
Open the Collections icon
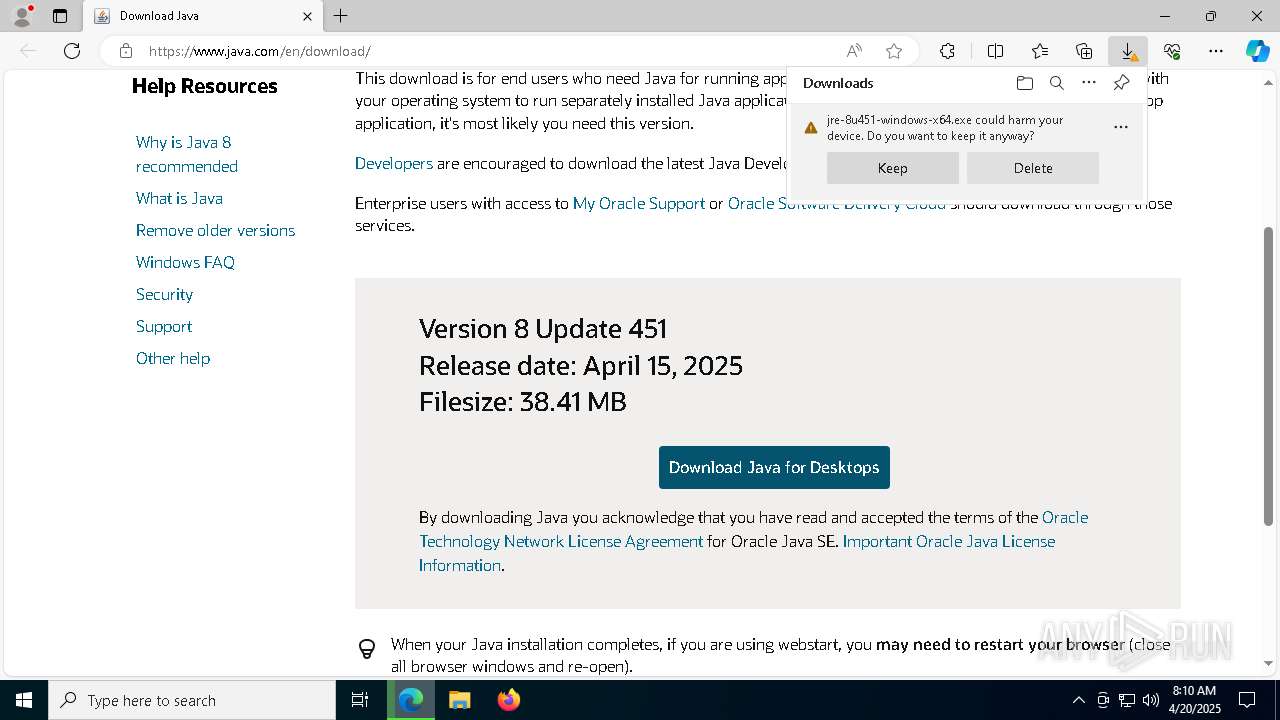click(1084, 51)
